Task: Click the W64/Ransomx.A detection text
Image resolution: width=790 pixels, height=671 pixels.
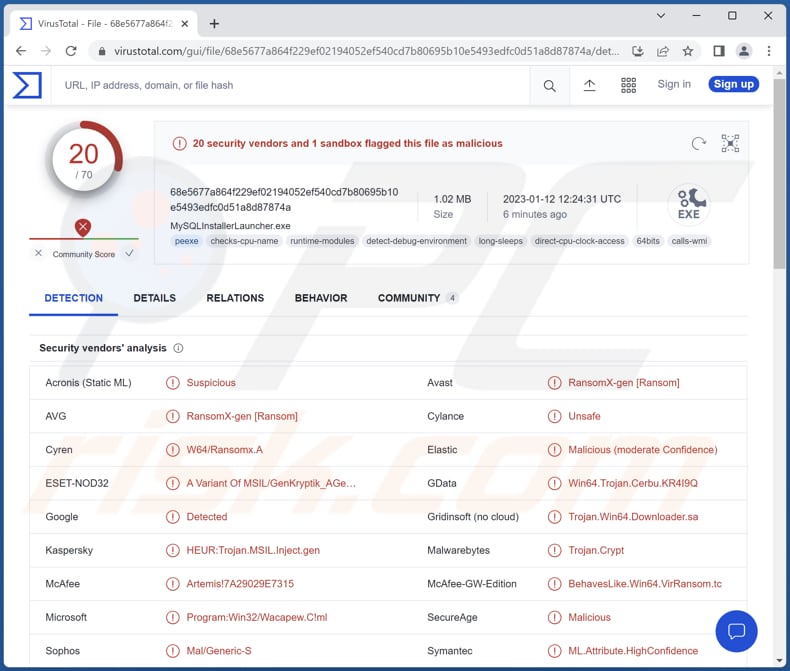Action: (x=225, y=450)
